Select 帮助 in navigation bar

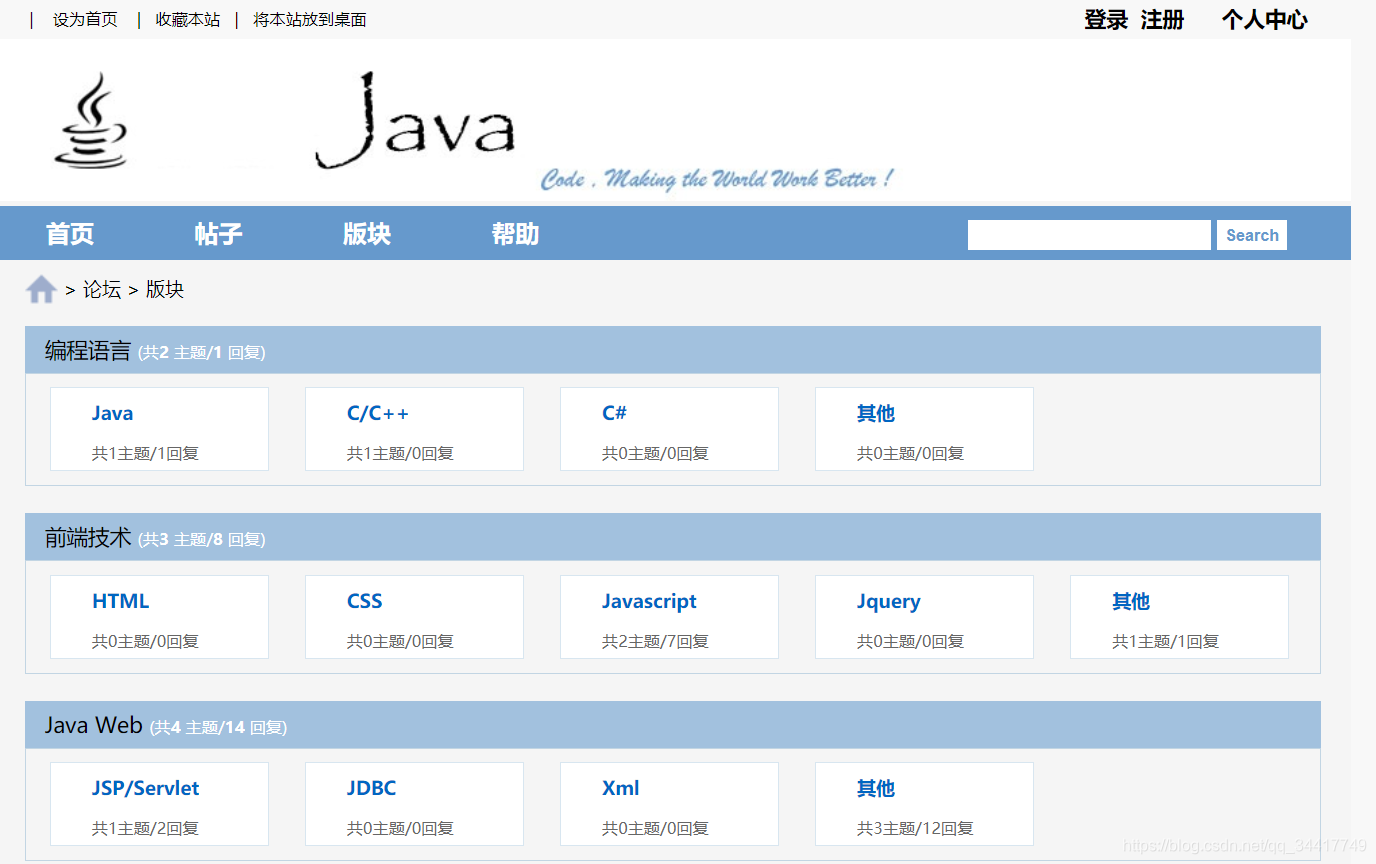click(515, 234)
